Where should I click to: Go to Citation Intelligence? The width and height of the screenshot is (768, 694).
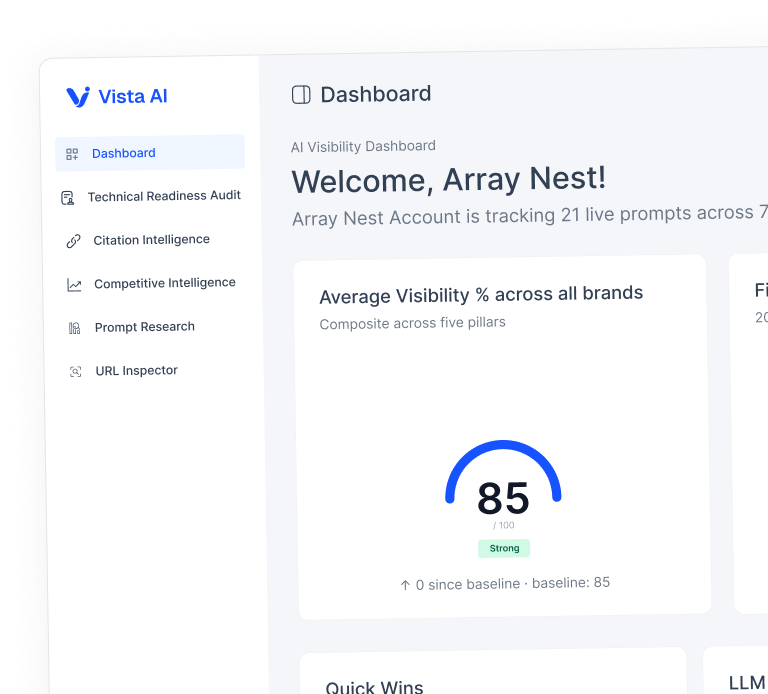151,239
